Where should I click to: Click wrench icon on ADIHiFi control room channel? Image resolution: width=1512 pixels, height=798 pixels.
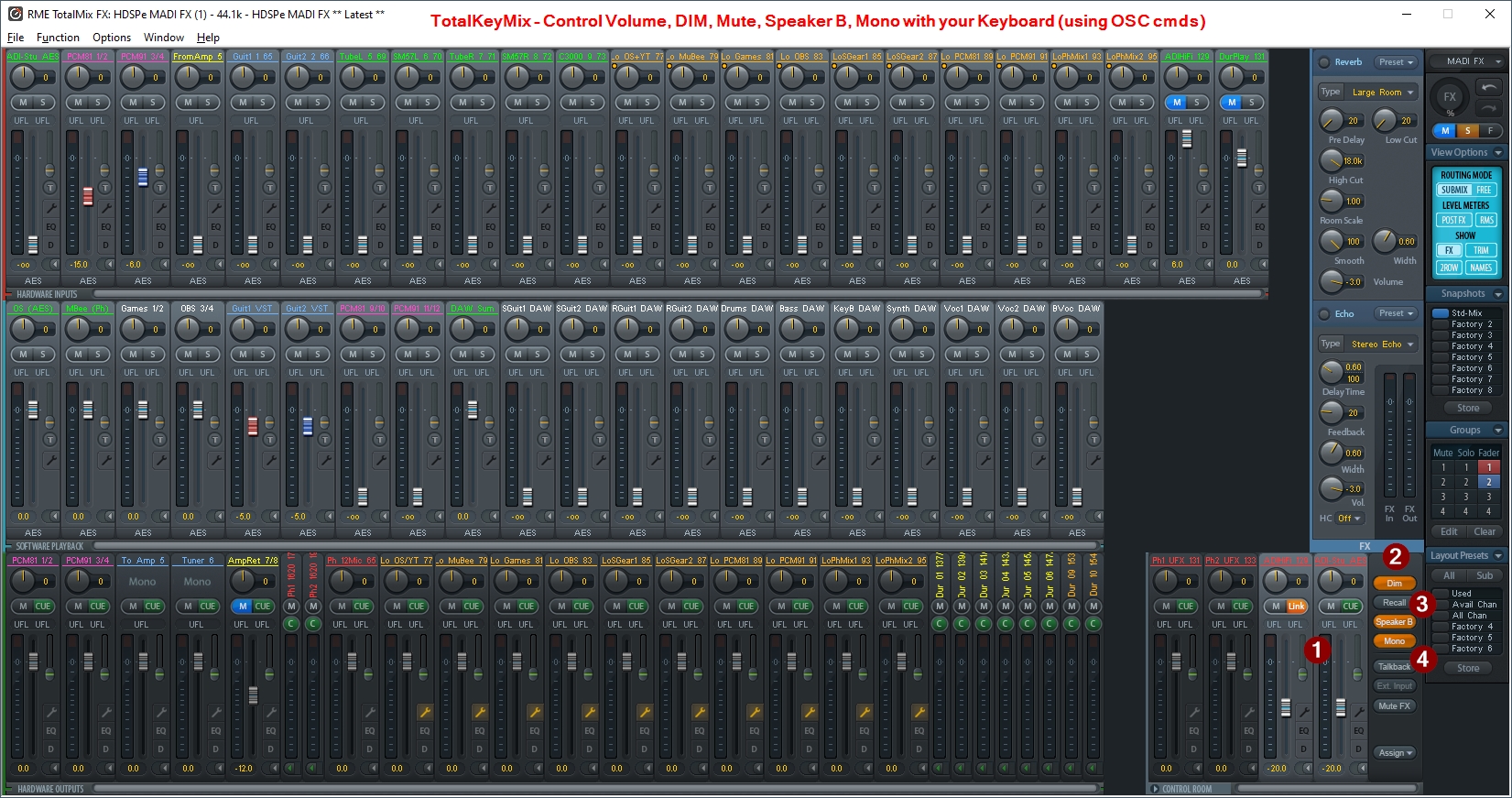(1303, 712)
